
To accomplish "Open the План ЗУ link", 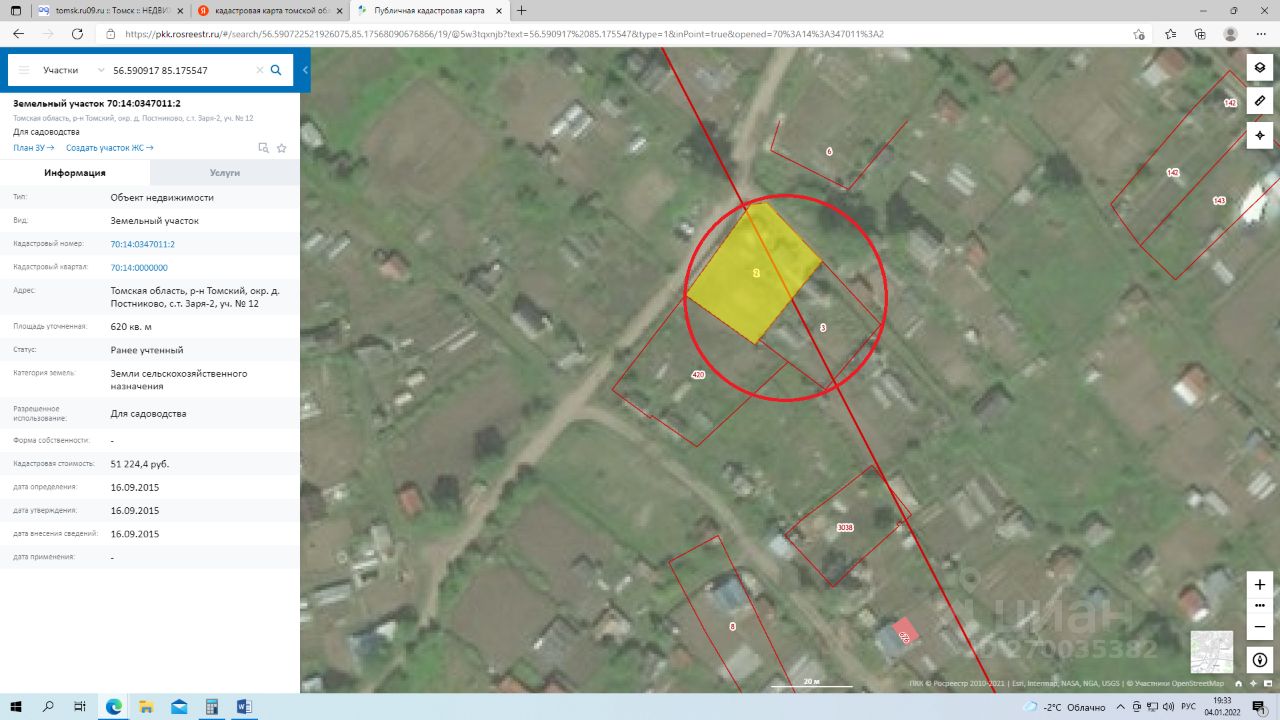I will point(33,148).
